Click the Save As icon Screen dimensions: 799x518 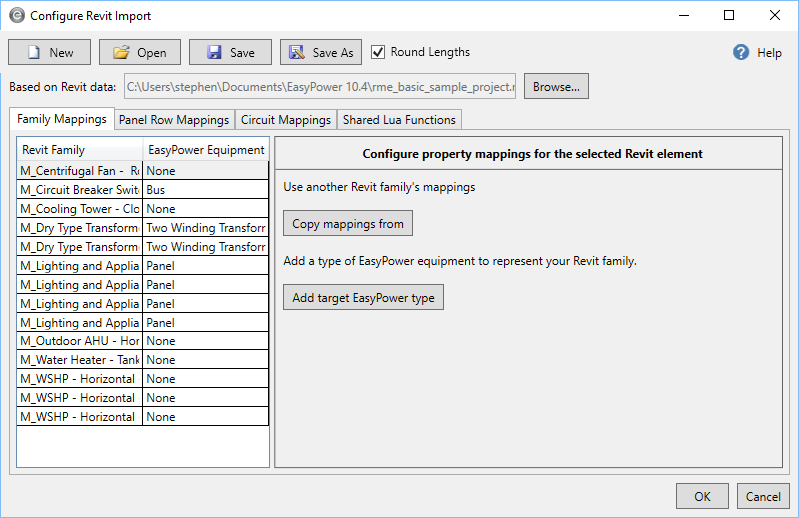(x=296, y=53)
